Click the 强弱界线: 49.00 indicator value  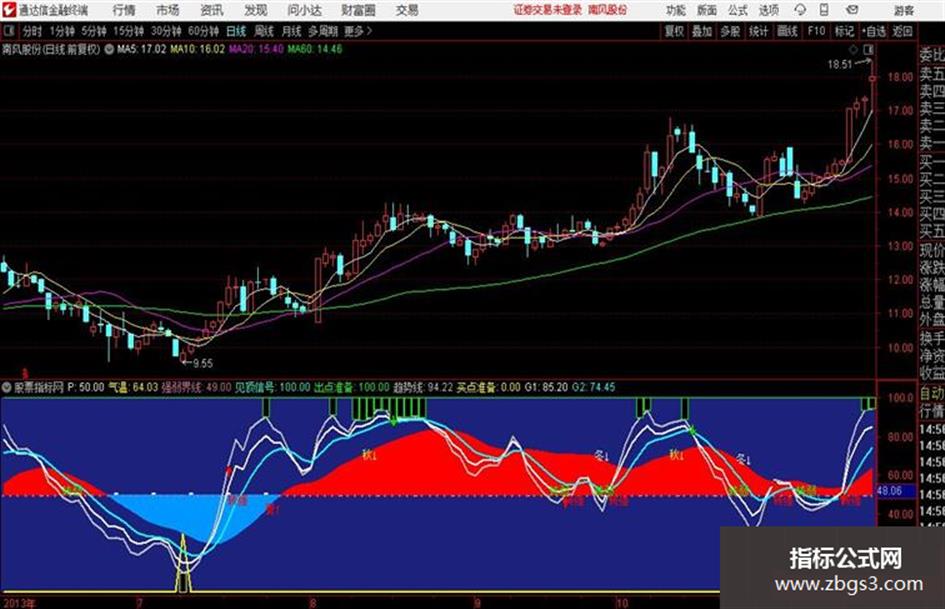click(196, 387)
